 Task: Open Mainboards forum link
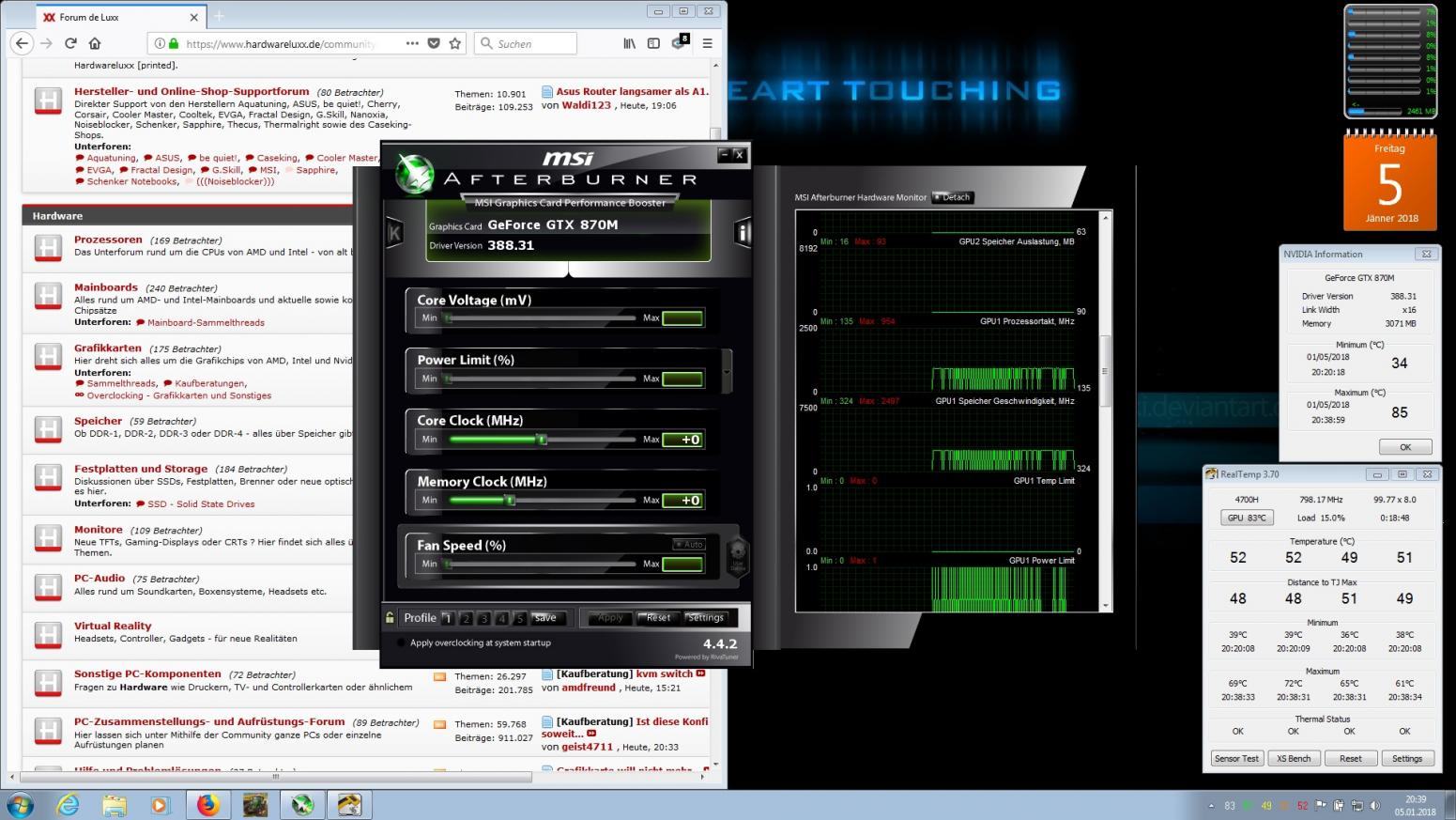(x=106, y=287)
